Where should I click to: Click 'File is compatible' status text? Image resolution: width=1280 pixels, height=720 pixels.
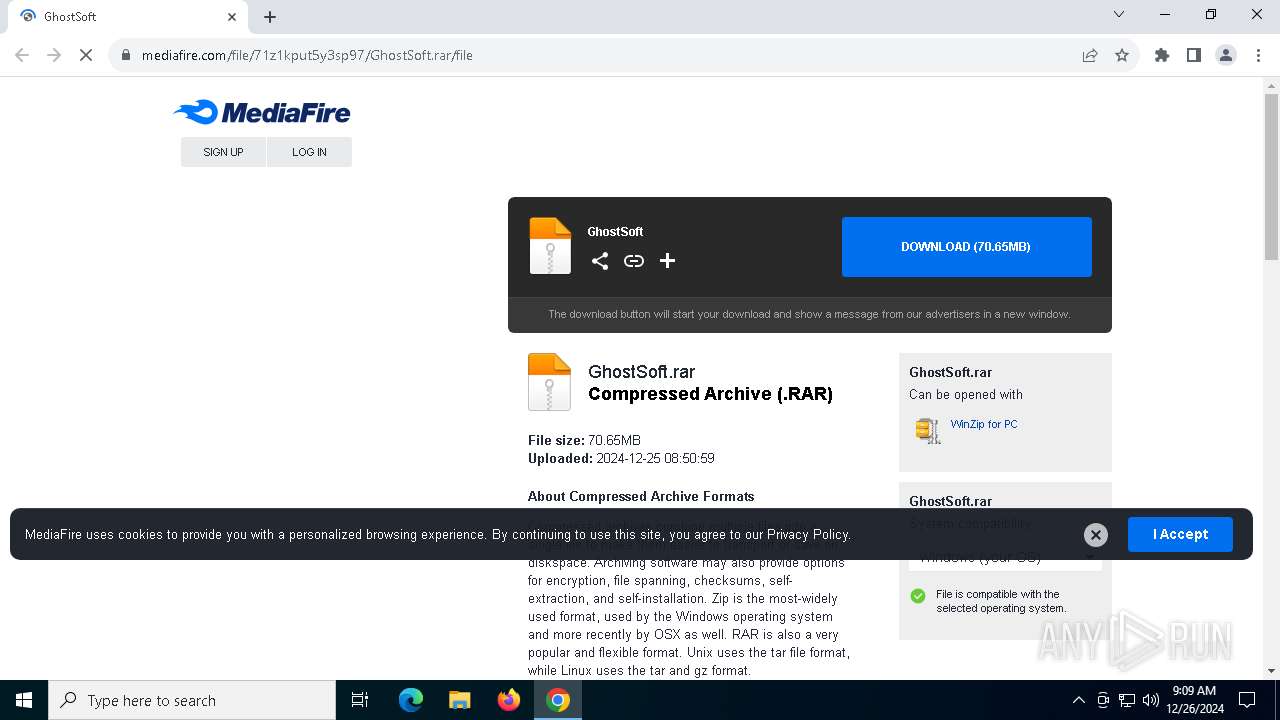[1001, 601]
